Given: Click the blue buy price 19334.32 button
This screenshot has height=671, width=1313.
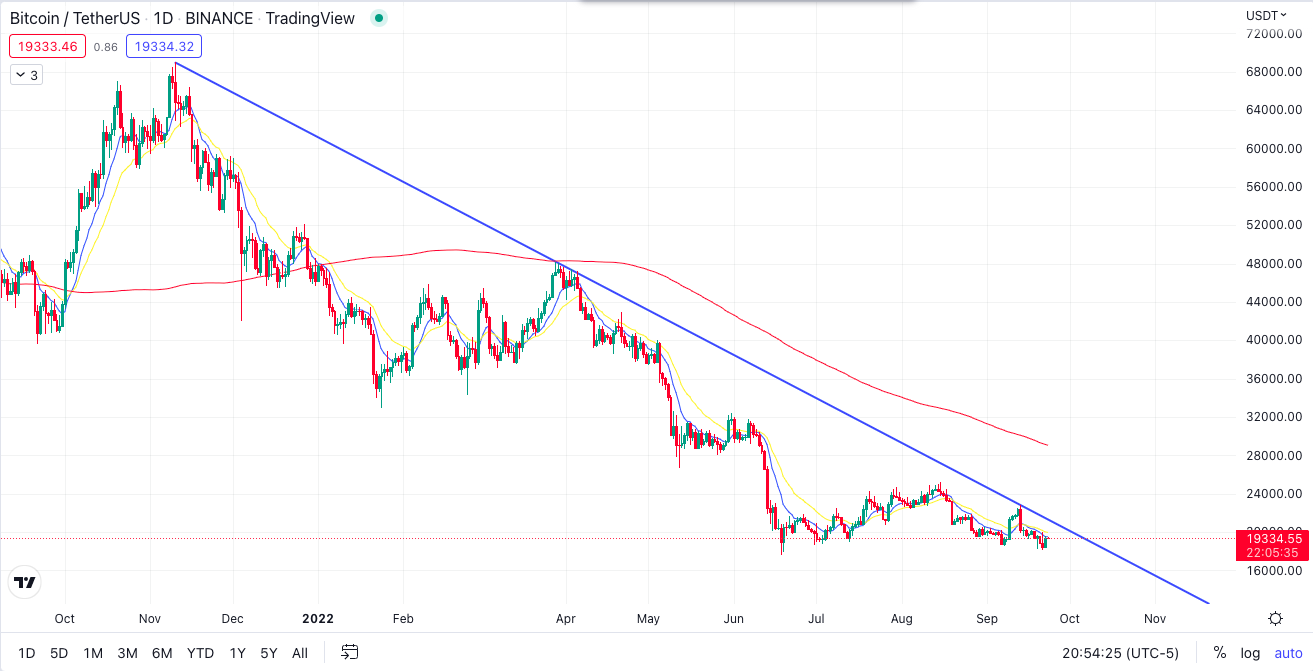Looking at the screenshot, I should coord(164,46).
